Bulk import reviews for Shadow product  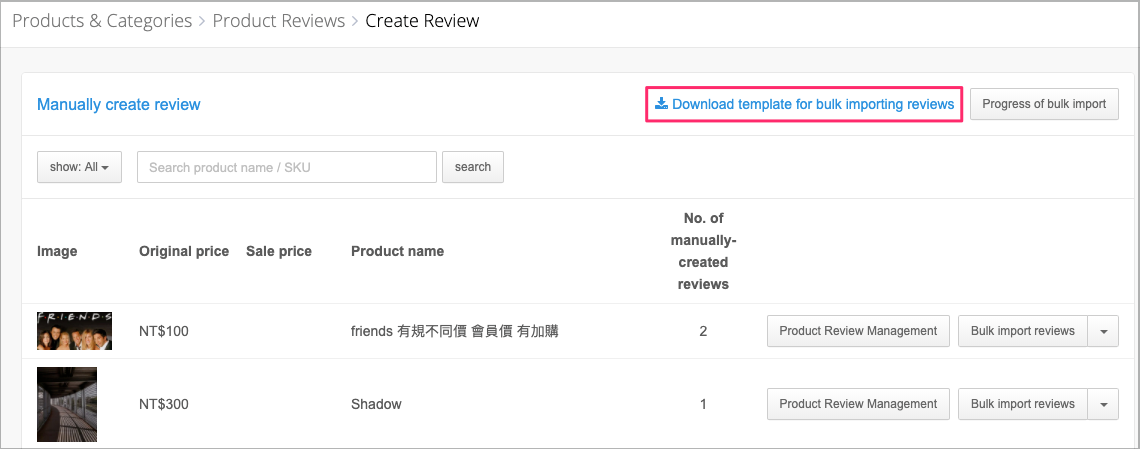tap(1022, 404)
